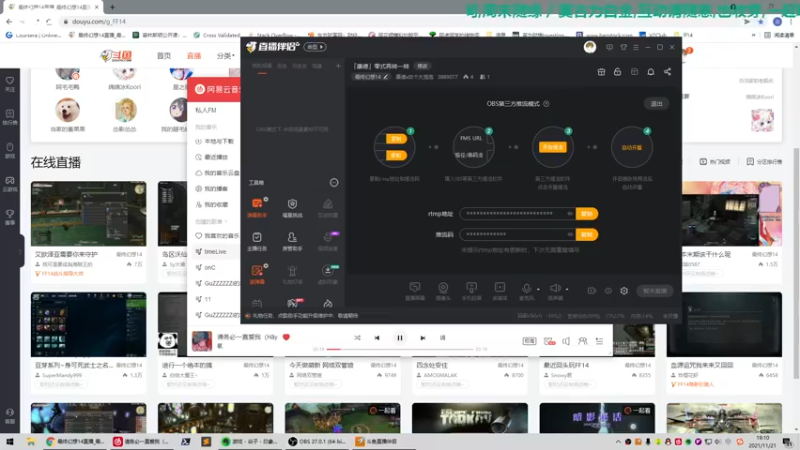Image resolution: width=800 pixels, height=450 pixels.
Task: Open the orange 录弹幕 tool
Action: [x=257, y=274]
